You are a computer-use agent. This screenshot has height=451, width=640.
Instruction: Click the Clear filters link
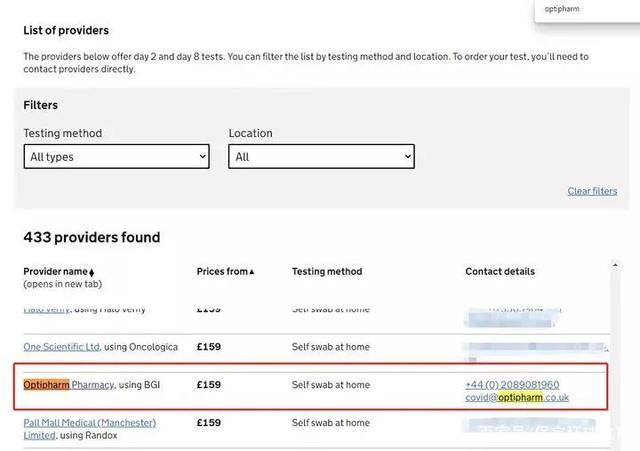click(x=592, y=191)
